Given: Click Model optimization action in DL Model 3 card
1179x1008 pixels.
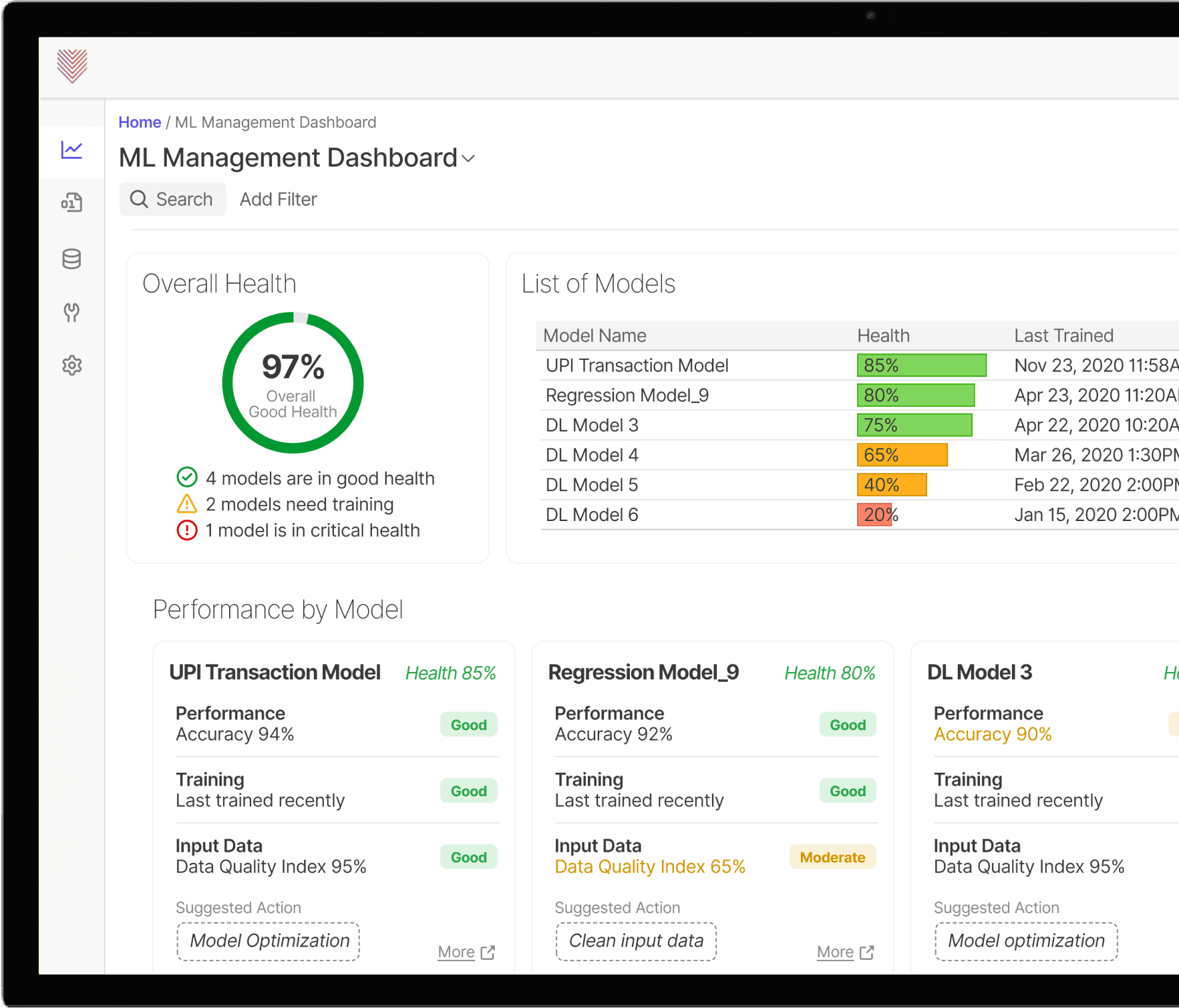Looking at the screenshot, I should pyautogui.click(x=1026, y=941).
